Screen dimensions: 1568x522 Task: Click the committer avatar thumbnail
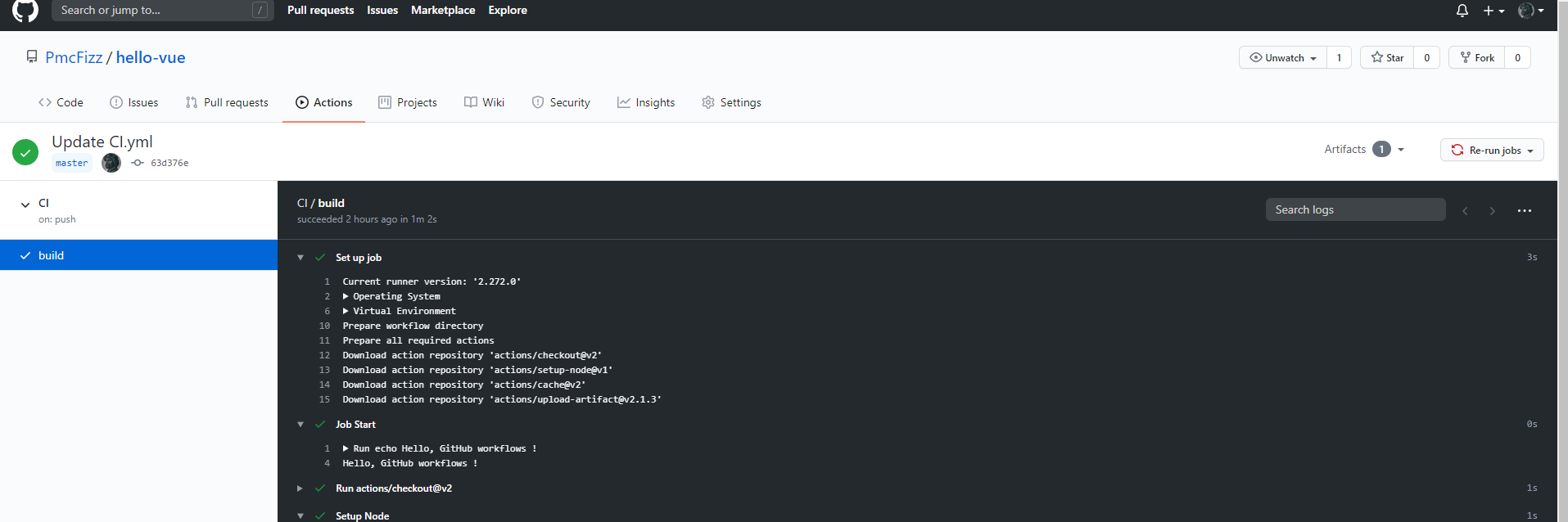click(x=111, y=163)
